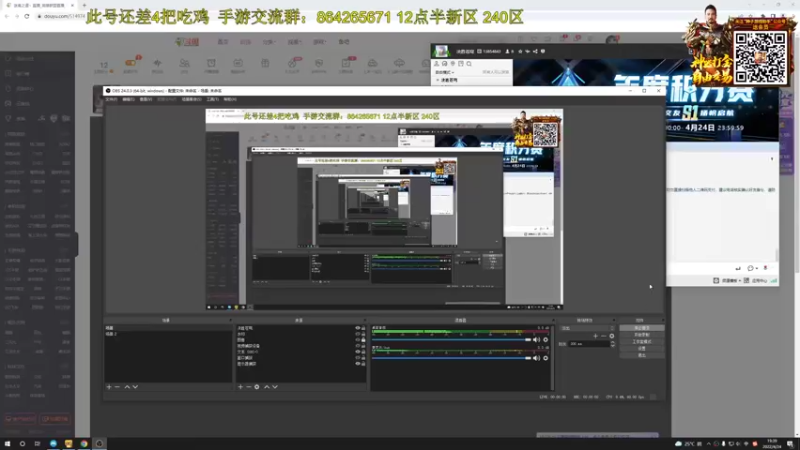Go to 首页 on the website navigation

click(x=223, y=42)
